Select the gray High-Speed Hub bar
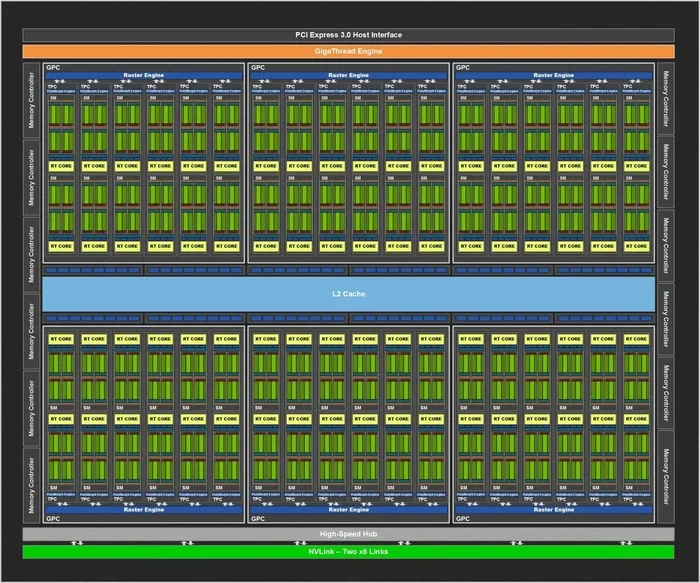This screenshot has height=583, width=700. pyautogui.click(x=348, y=534)
